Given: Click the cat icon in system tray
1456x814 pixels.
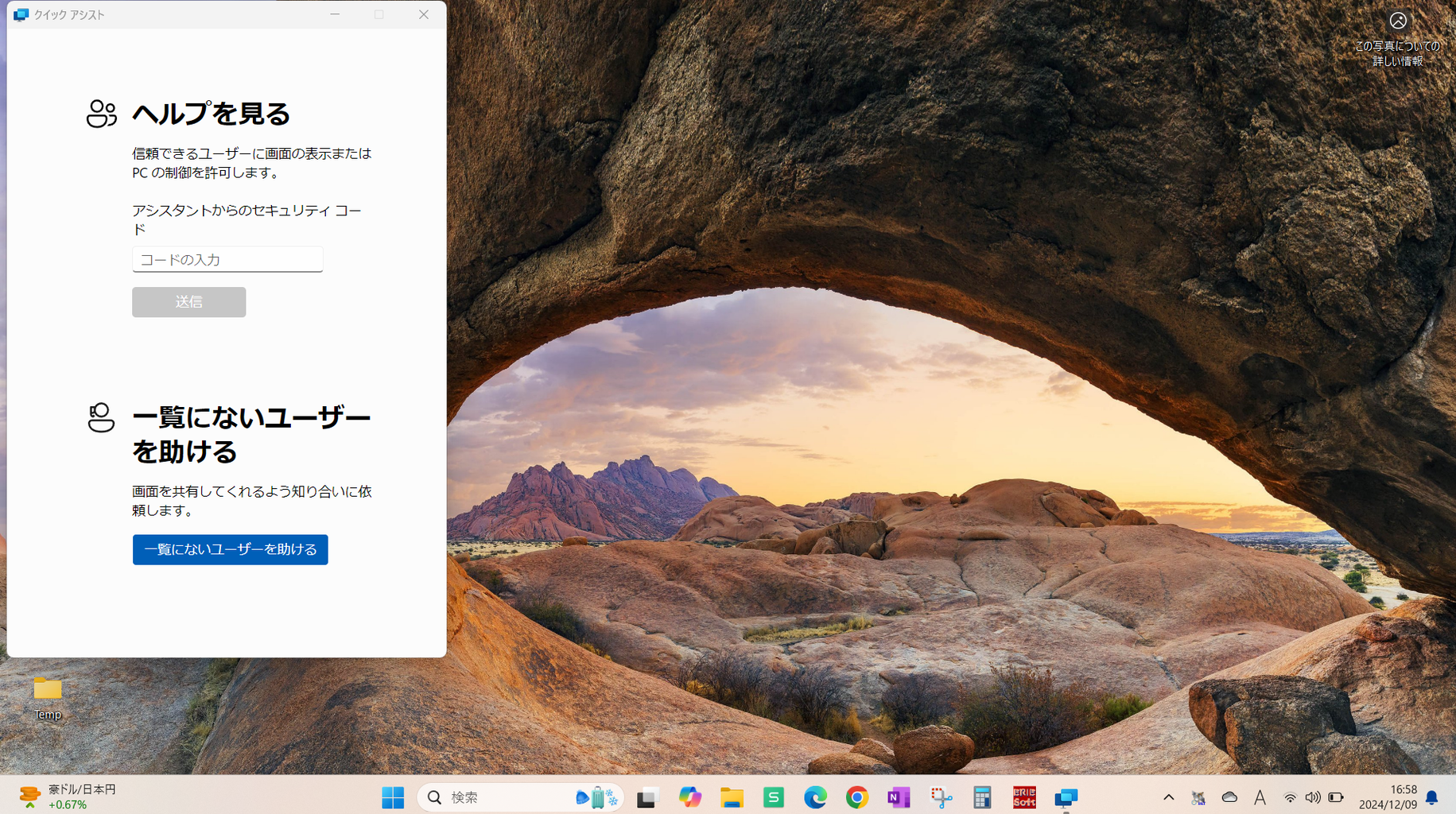Looking at the screenshot, I should [x=1198, y=797].
